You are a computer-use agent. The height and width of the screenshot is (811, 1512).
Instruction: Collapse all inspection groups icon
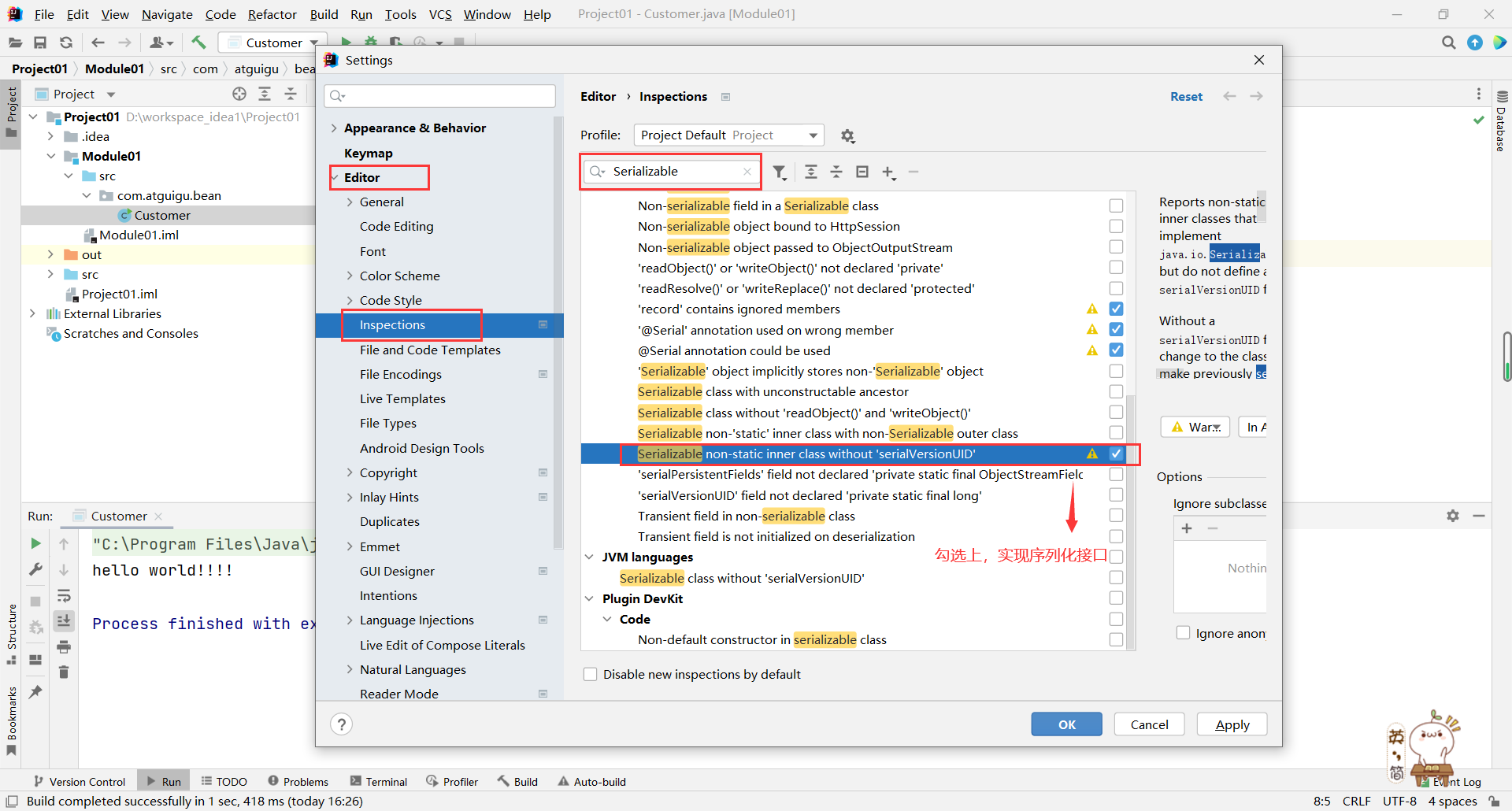point(836,172)
